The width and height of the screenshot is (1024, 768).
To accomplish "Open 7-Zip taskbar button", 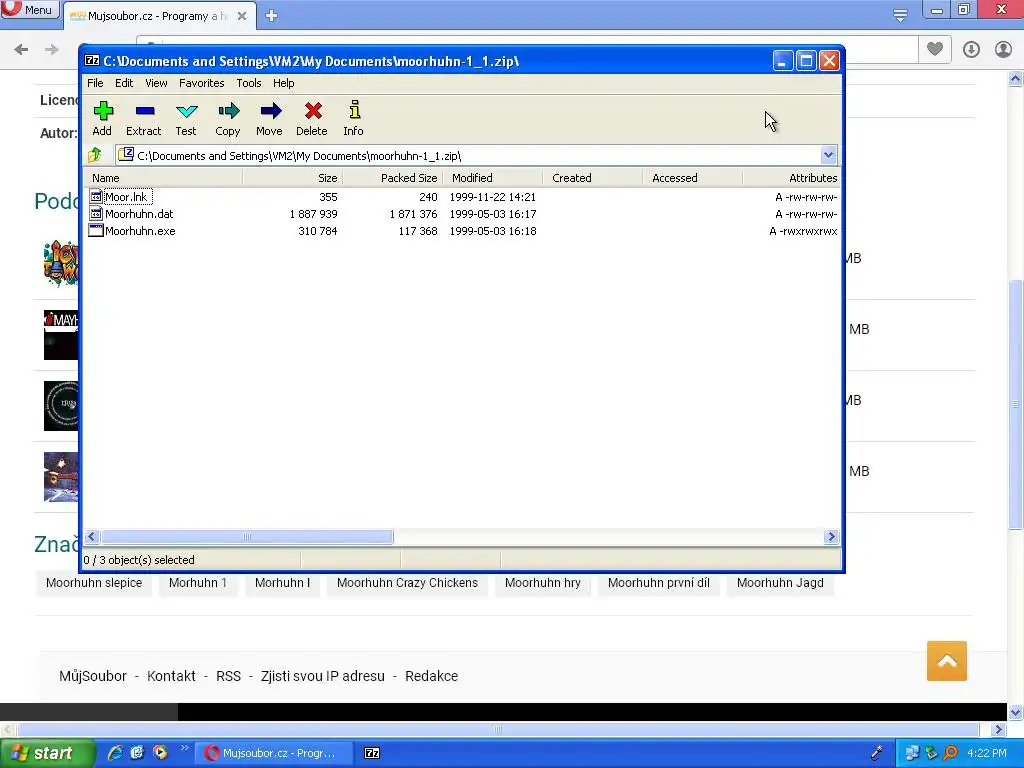I will [372, 753].
